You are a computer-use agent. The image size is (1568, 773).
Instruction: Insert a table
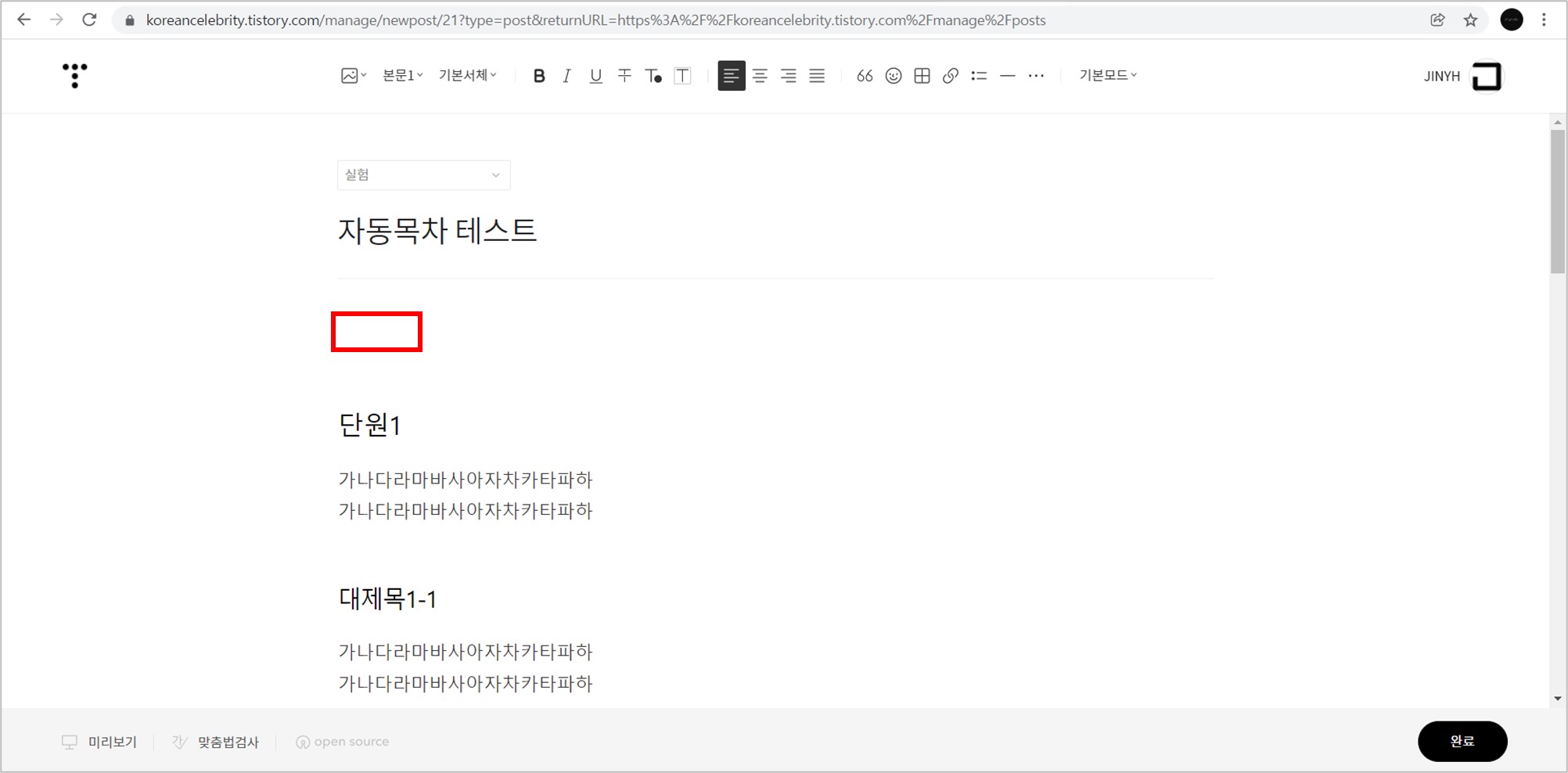click(922, 76)
